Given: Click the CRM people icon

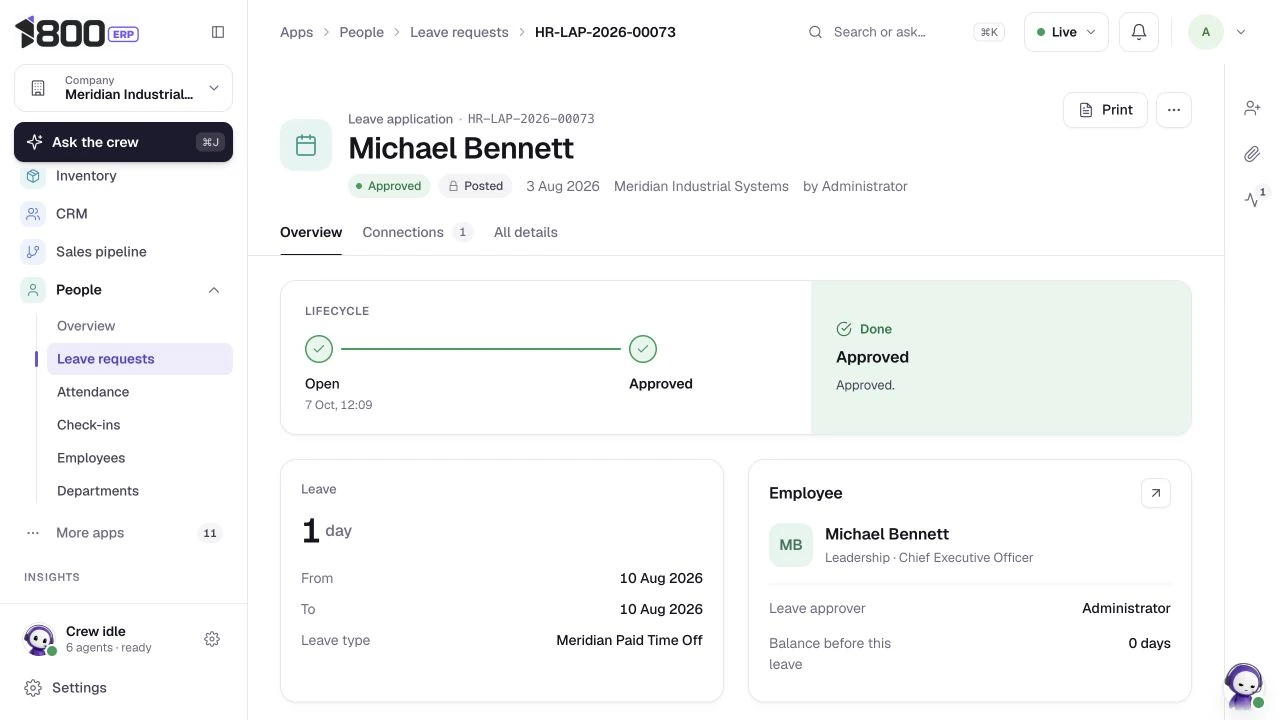Looking at the screenshot, I should coord(33,214).
